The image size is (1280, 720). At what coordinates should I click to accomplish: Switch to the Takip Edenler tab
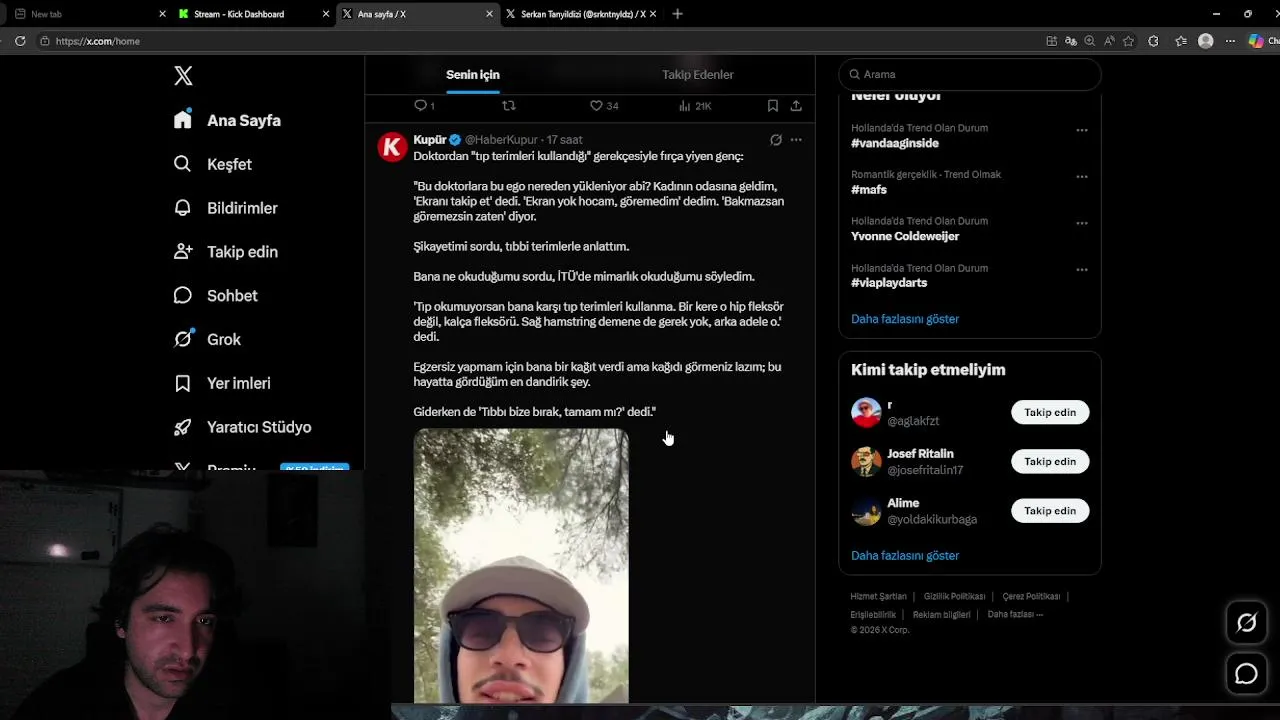(698, 75)
